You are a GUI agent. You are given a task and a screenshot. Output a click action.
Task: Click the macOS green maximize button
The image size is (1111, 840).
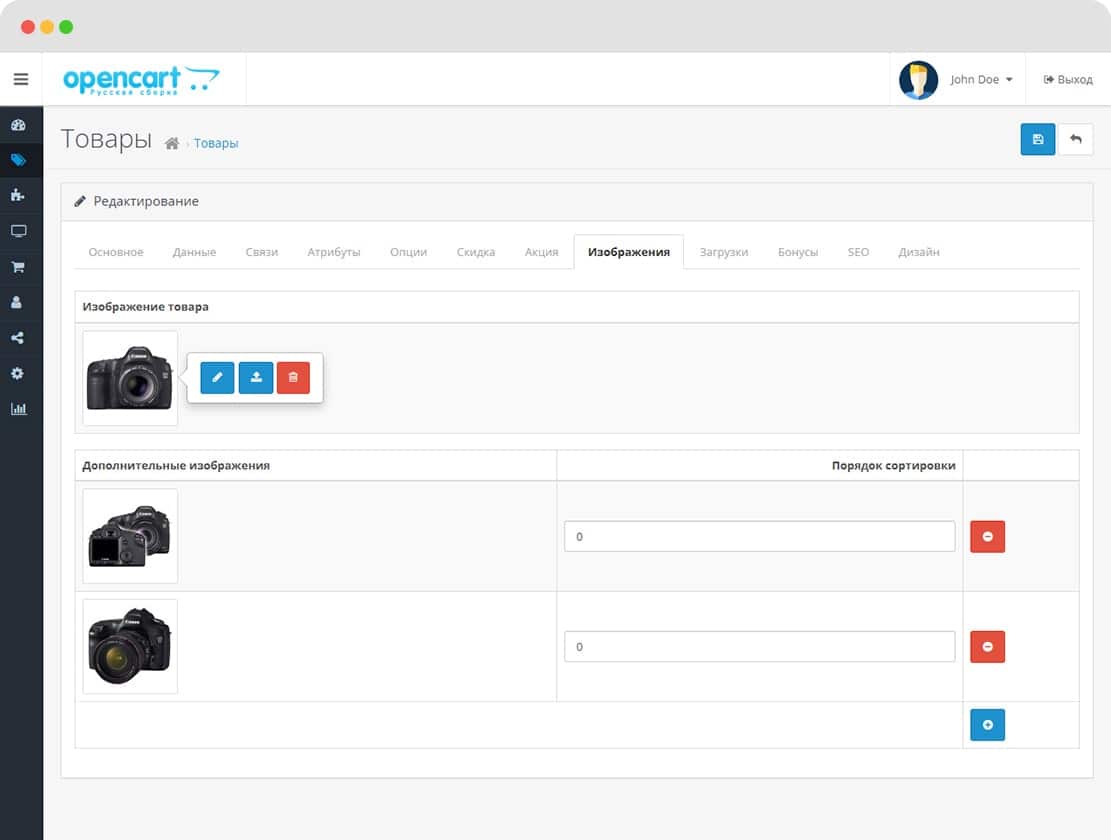click(66, 27)
